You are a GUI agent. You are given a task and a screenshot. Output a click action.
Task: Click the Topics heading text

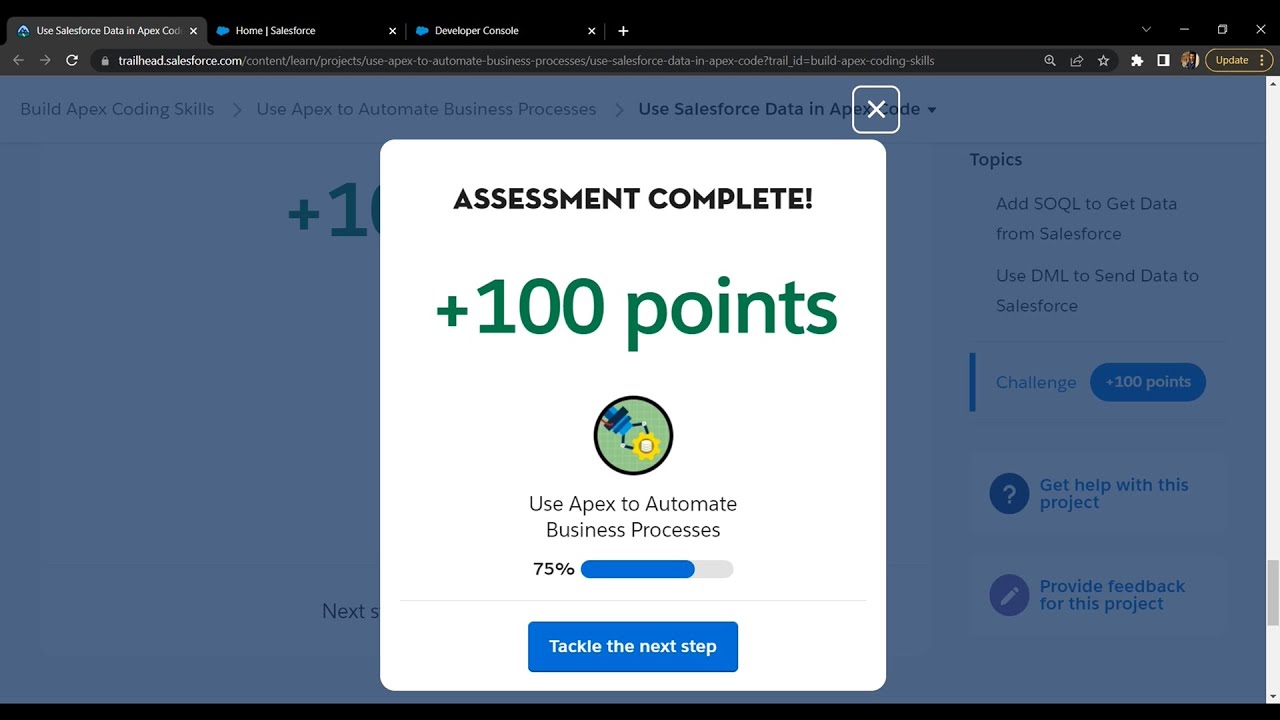point(996,159)
